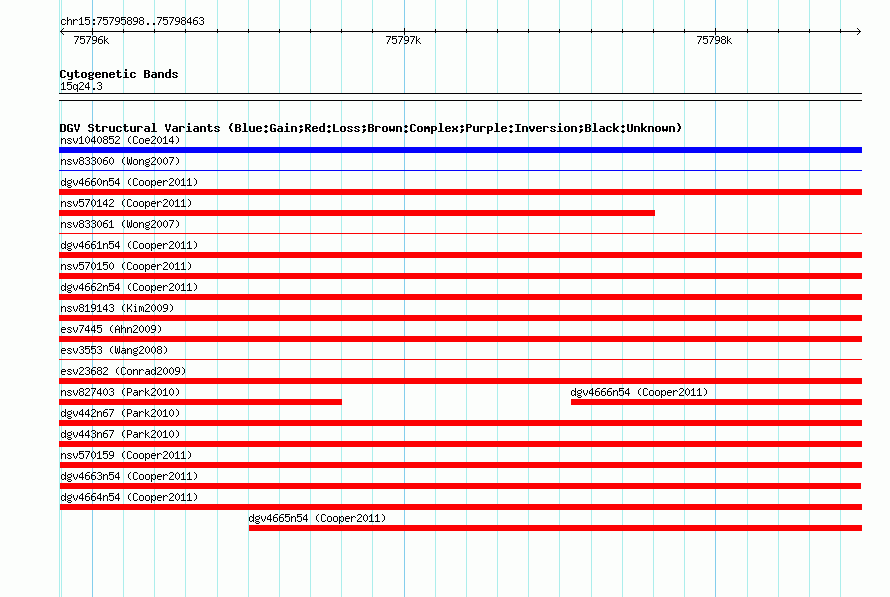Screen dimensions: 890x597
Task: Click the dgv4665n54 (Cooper2011) label
Action: (317, 518)
